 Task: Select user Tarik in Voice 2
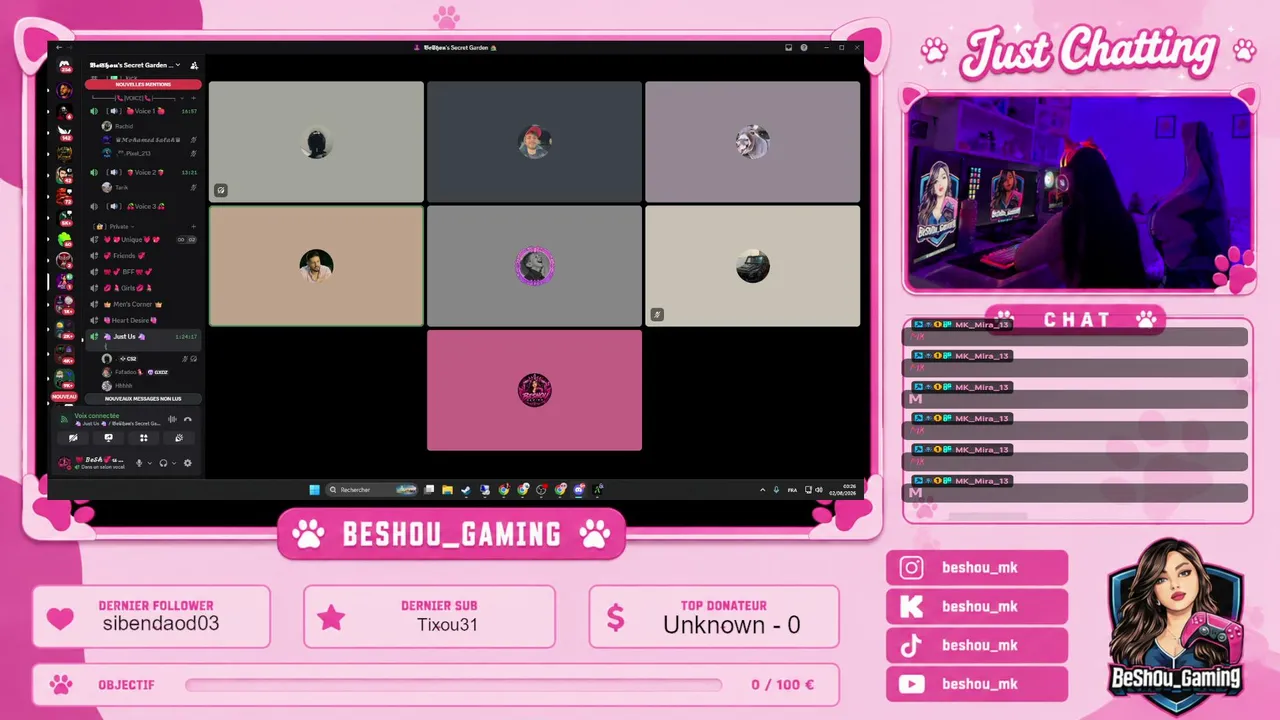(x=150, y=187)
